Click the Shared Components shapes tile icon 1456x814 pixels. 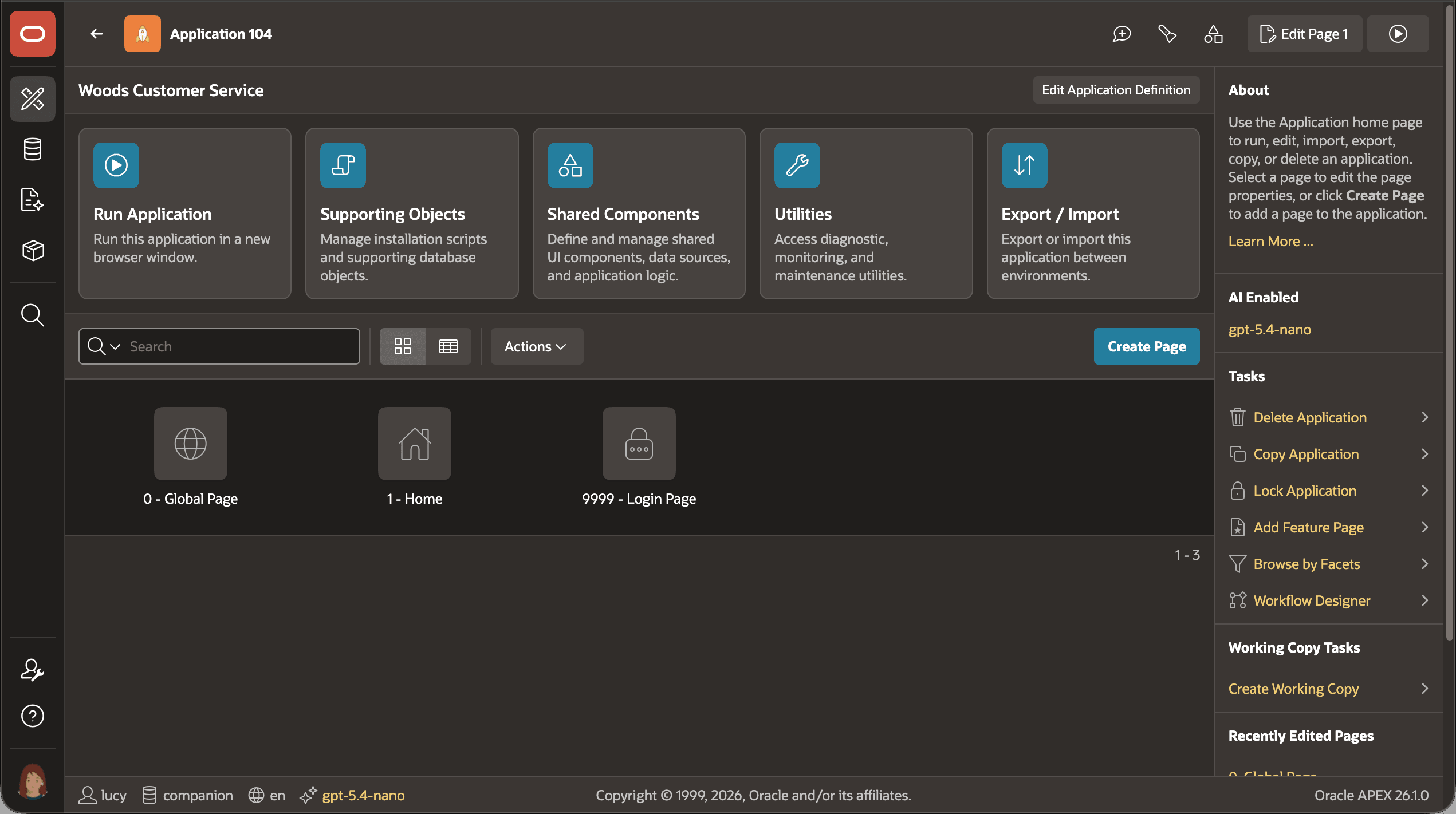coord(570,165)
